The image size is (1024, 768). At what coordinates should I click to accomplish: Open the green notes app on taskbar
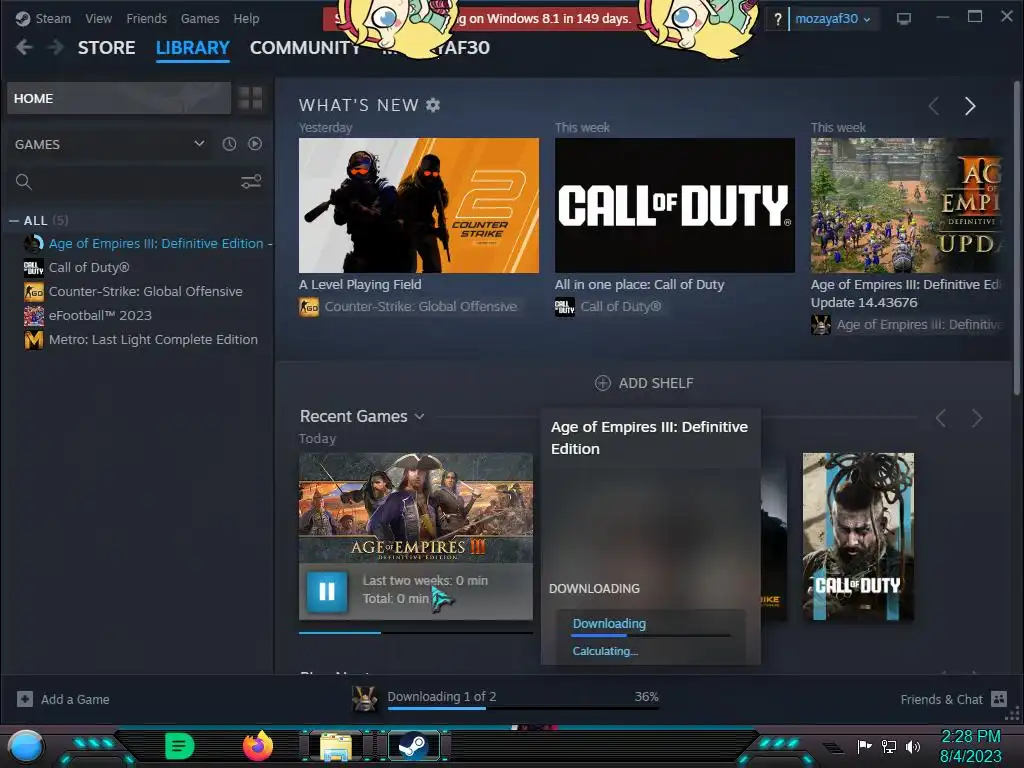pos(180,746)
